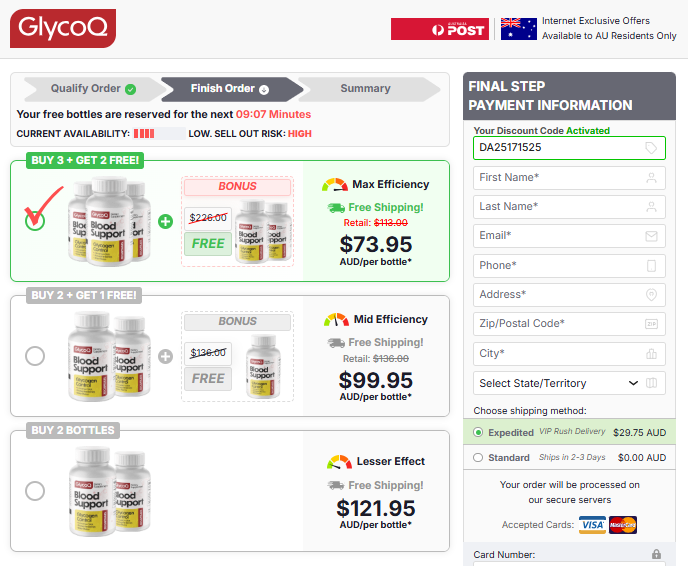Click the Summary step
This screenshot has height=566, width=688.
[365, 89]
